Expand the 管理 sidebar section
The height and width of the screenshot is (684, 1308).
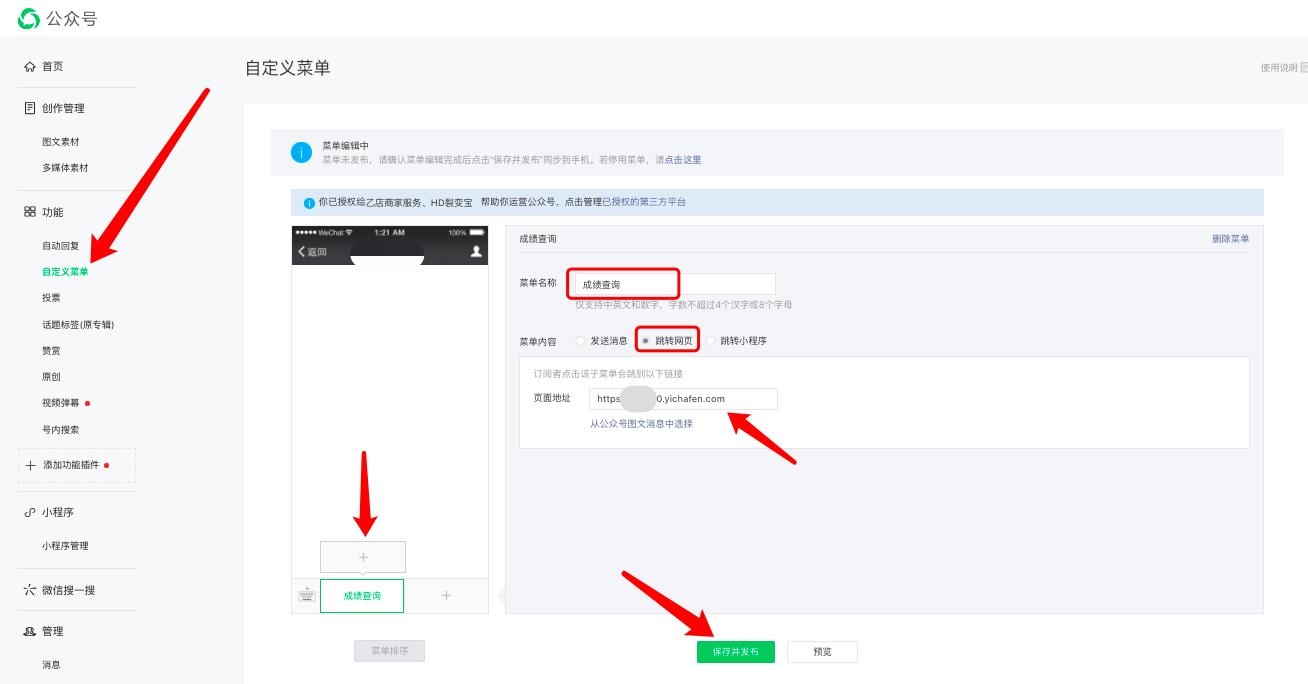click(x=50, y=631)
